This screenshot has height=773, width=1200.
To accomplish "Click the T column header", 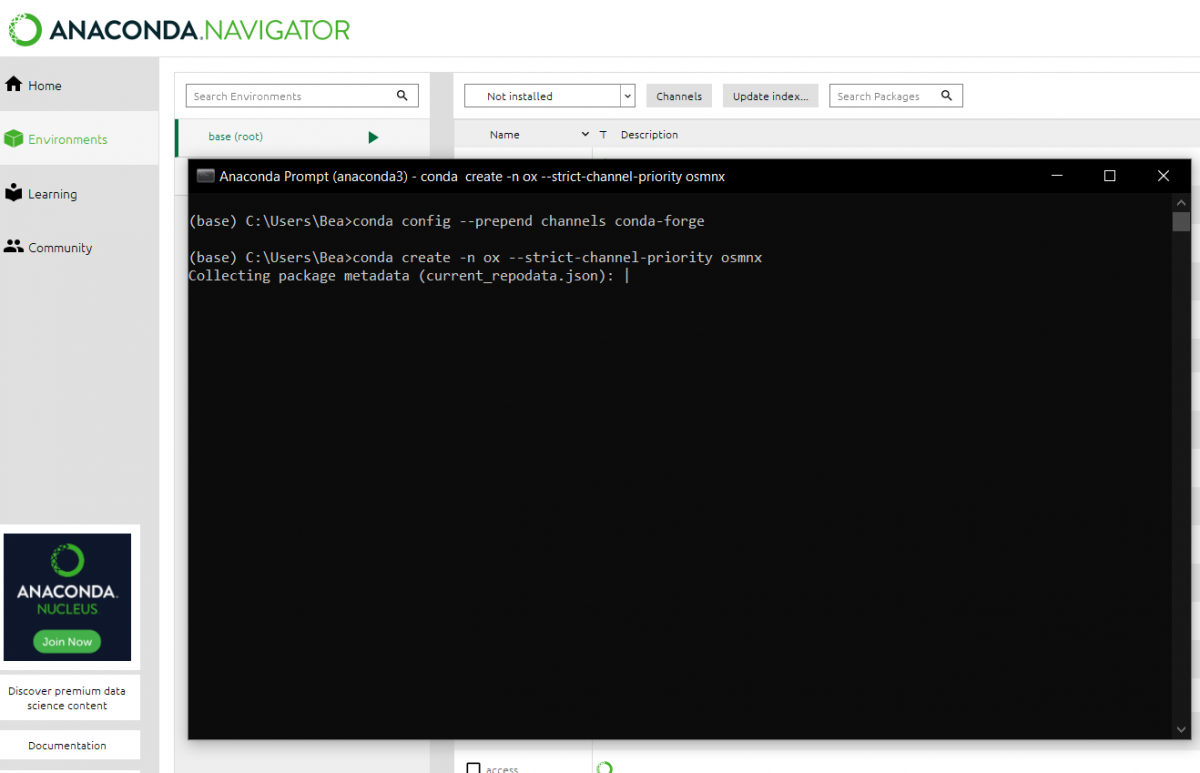I will [x=603, y=135].
